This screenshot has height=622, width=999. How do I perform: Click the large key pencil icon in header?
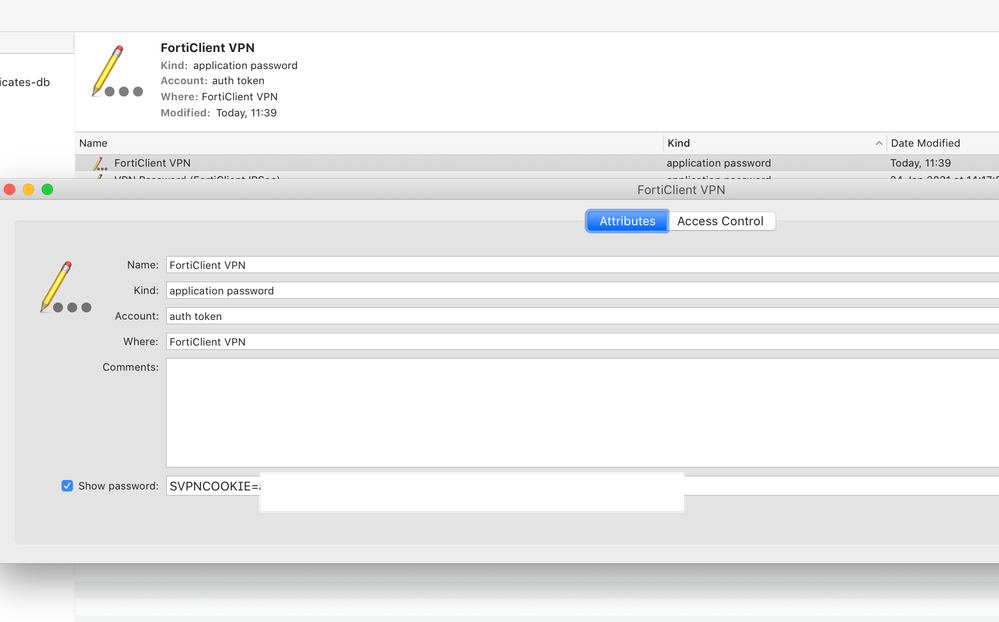click(x=117, y=71)
